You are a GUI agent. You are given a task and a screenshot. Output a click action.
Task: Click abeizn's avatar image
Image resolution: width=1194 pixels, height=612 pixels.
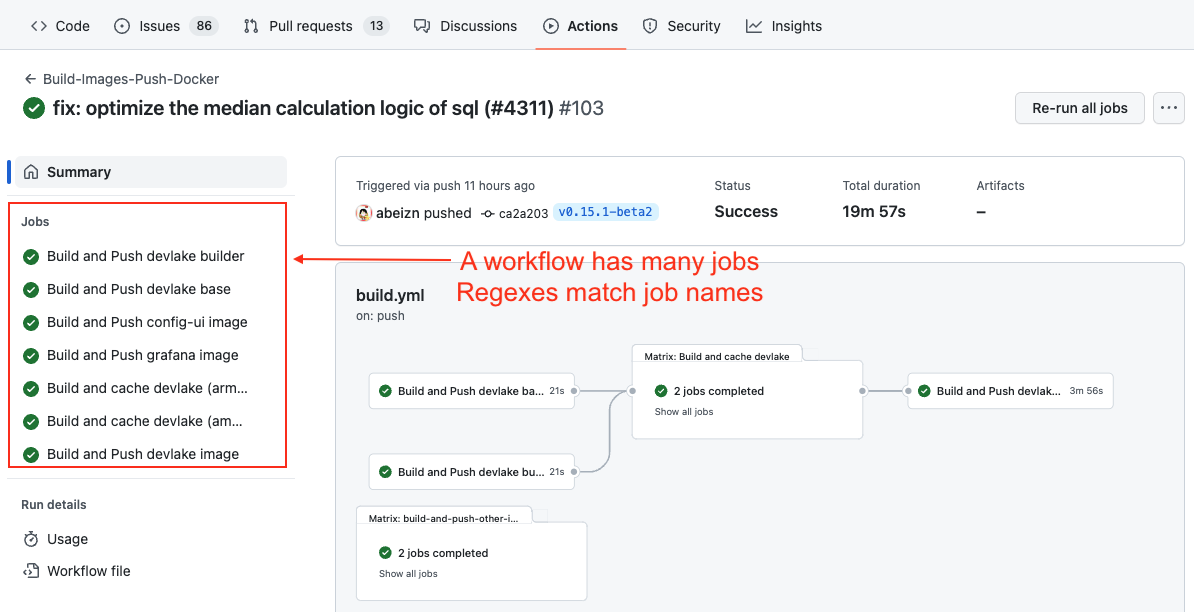(364, 213)
